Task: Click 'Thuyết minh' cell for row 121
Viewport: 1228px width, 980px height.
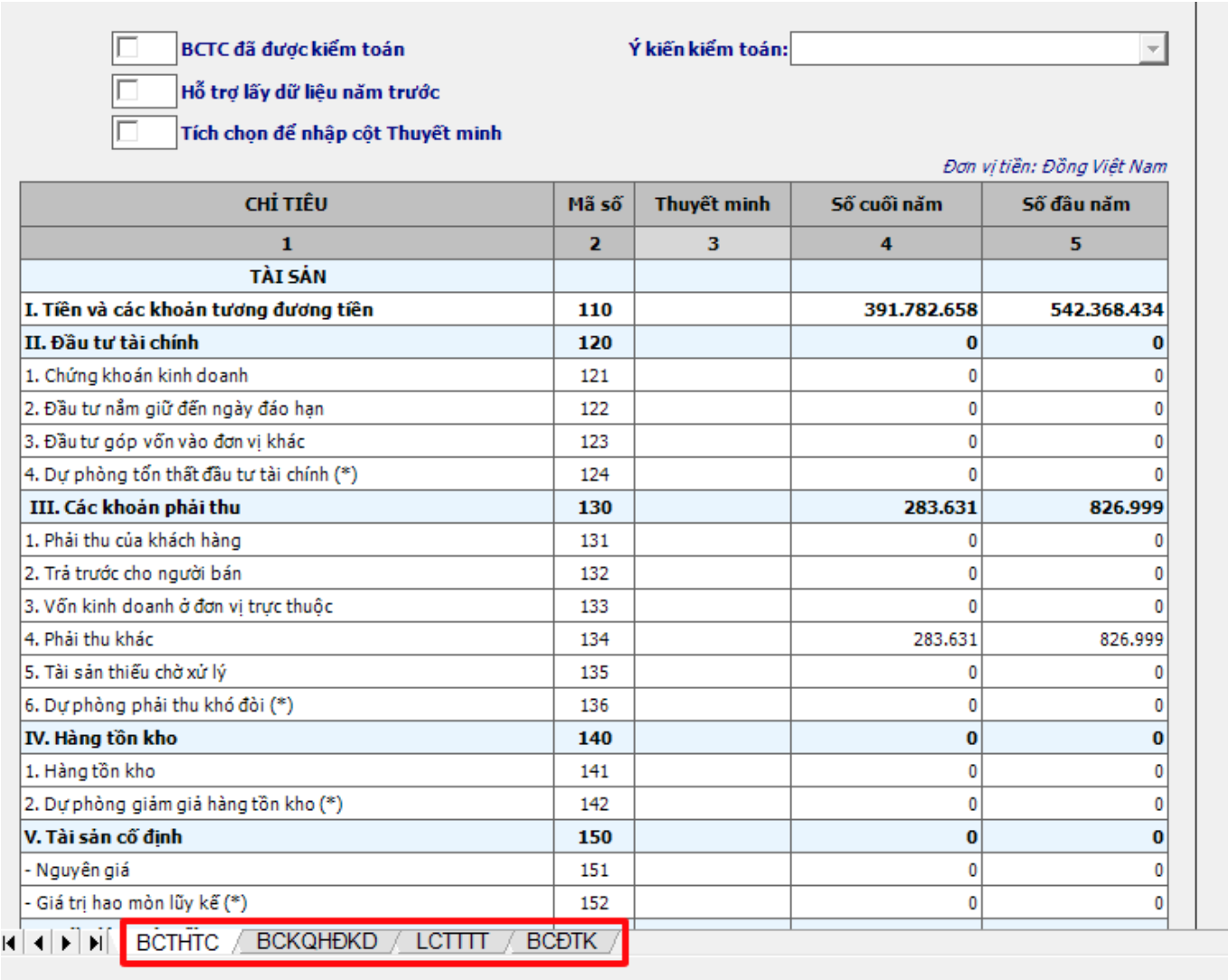Action: point(713,375)
